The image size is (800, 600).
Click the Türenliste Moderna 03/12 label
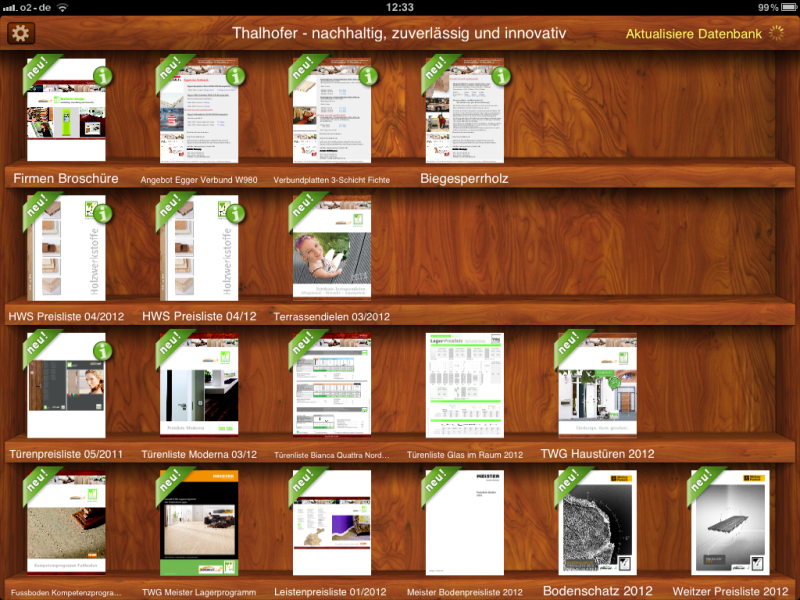click(x=199, y=454)
